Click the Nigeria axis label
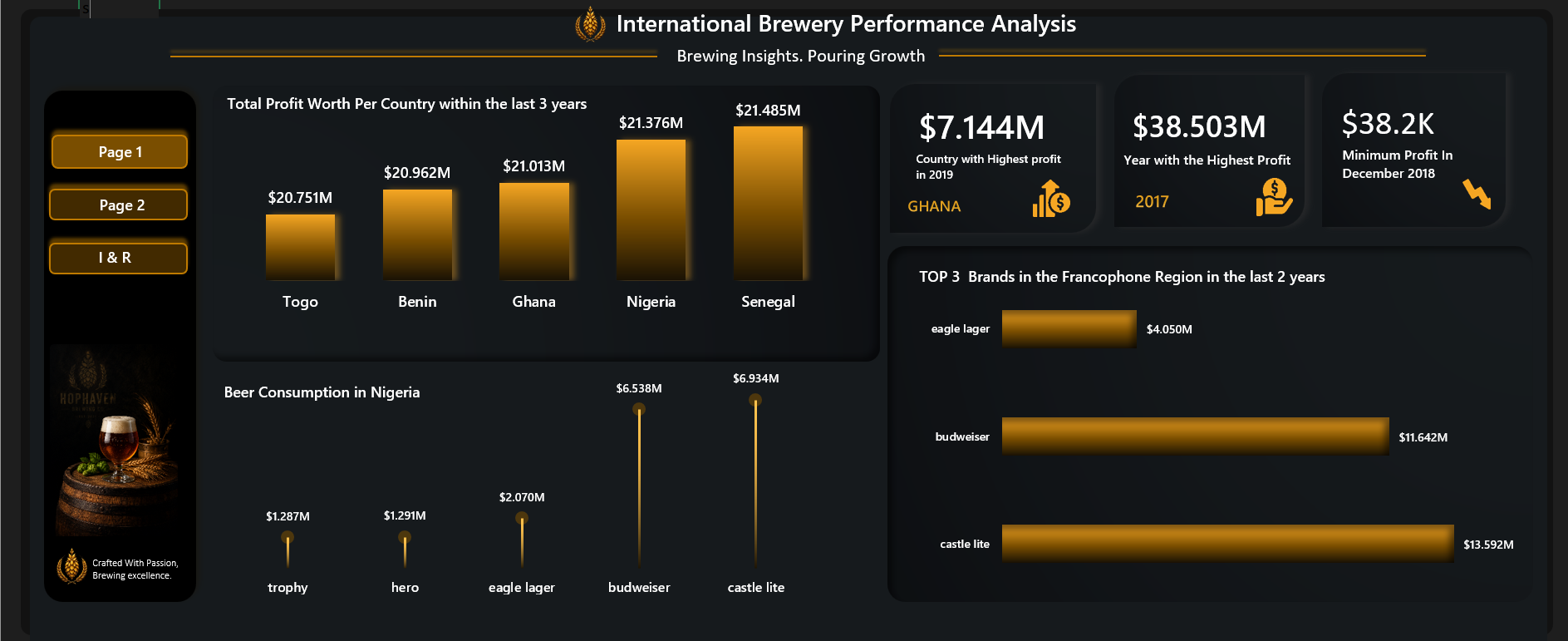Image resolution: width=1568 pixels, height=641 pixels. [x=651, y=302]
